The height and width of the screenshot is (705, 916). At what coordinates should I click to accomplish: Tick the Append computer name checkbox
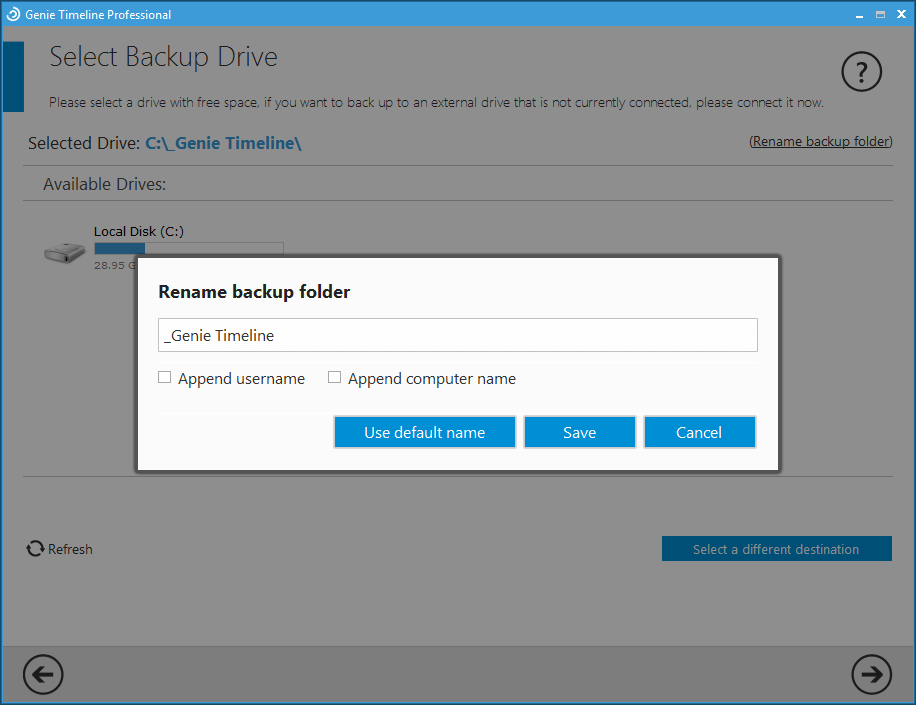click(x=335, y=378)
